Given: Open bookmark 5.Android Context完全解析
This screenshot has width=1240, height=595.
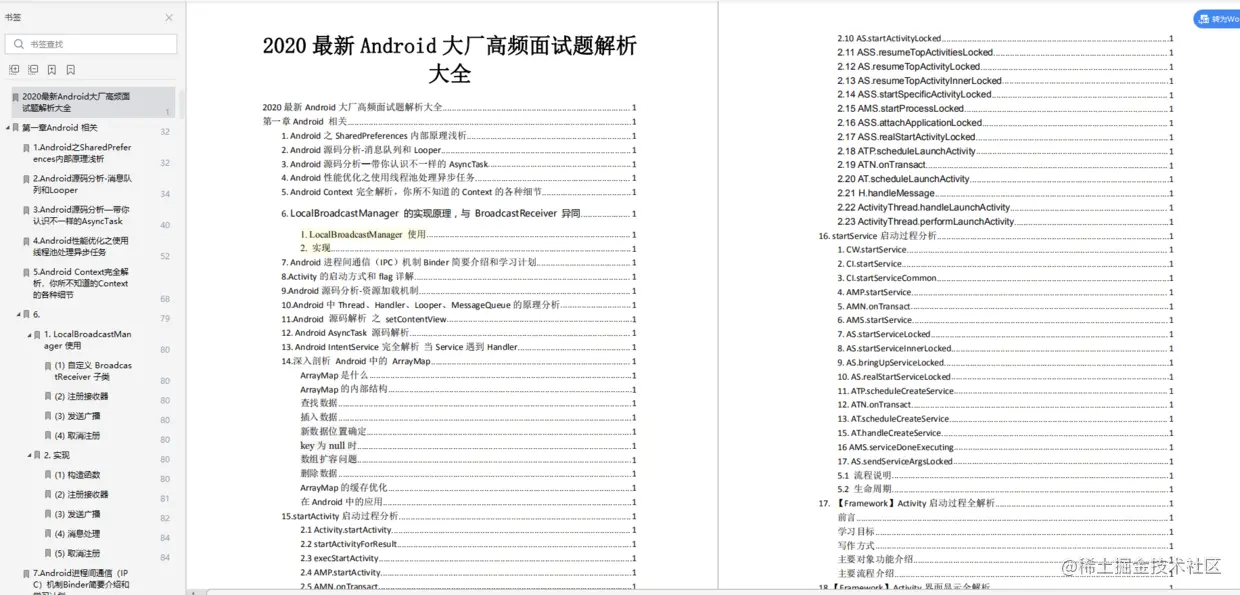Looking at the screenshot, I should coord(82,283).
